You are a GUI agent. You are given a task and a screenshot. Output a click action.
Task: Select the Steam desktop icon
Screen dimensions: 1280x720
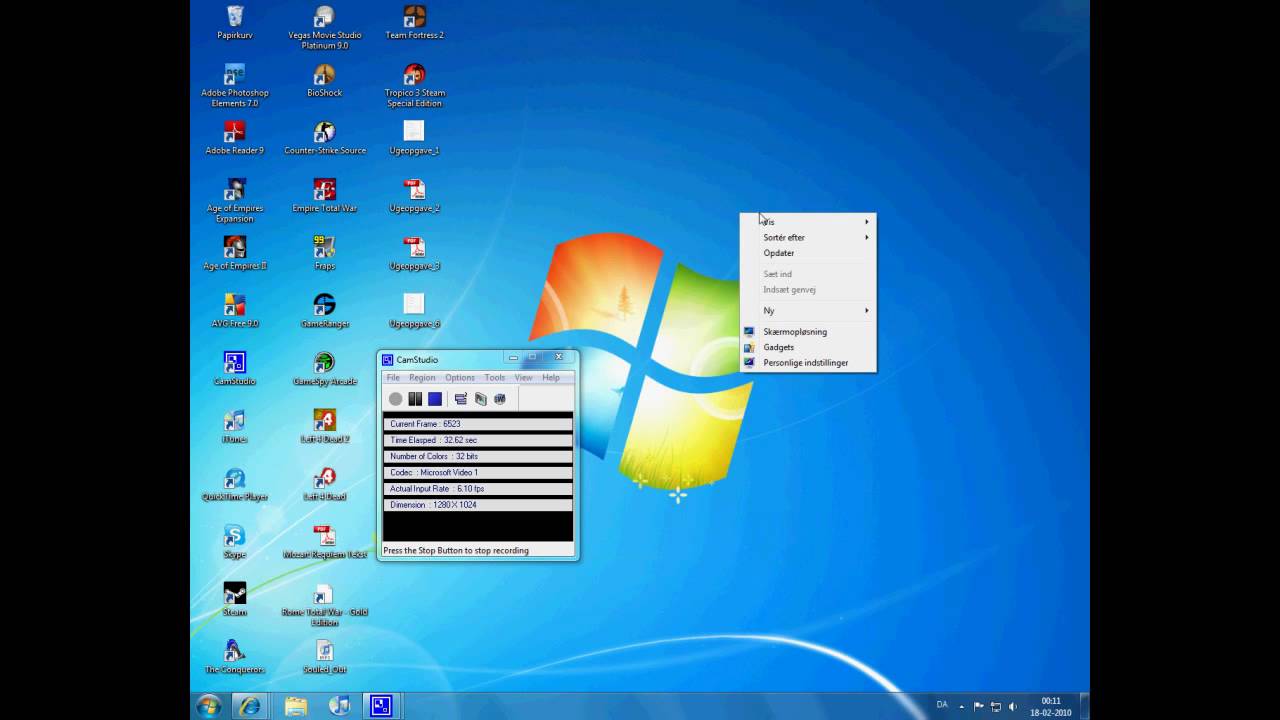pos(234,599)
